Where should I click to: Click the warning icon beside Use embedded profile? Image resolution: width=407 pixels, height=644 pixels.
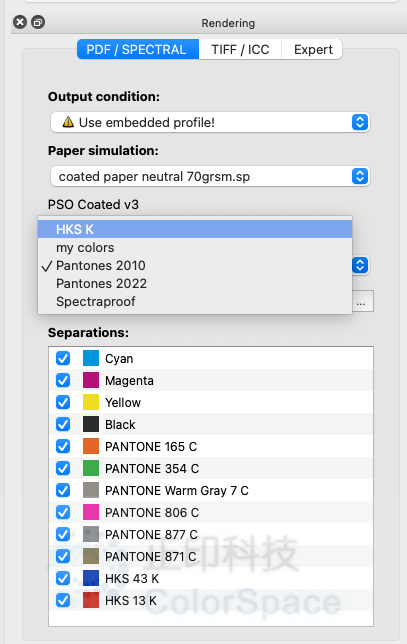68,122
